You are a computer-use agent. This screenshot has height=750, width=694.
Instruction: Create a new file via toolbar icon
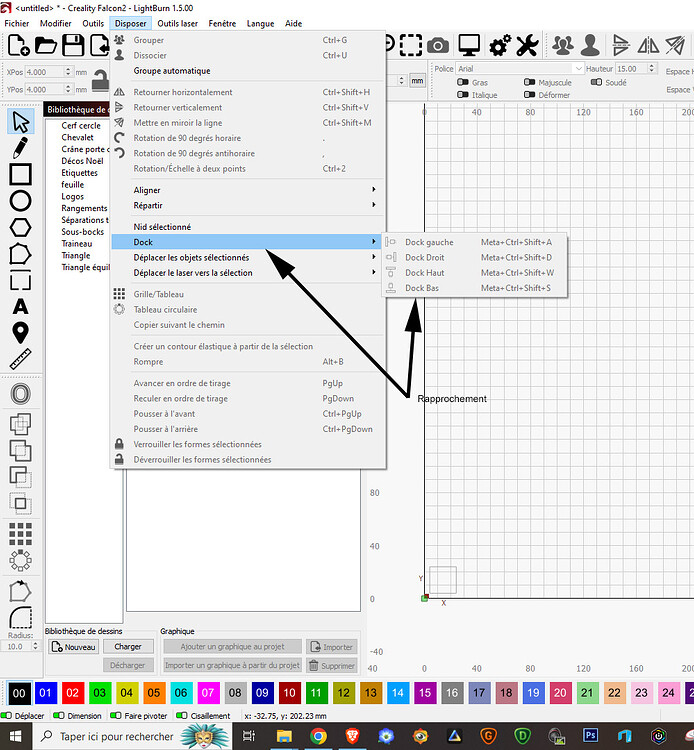coord(19,46)
